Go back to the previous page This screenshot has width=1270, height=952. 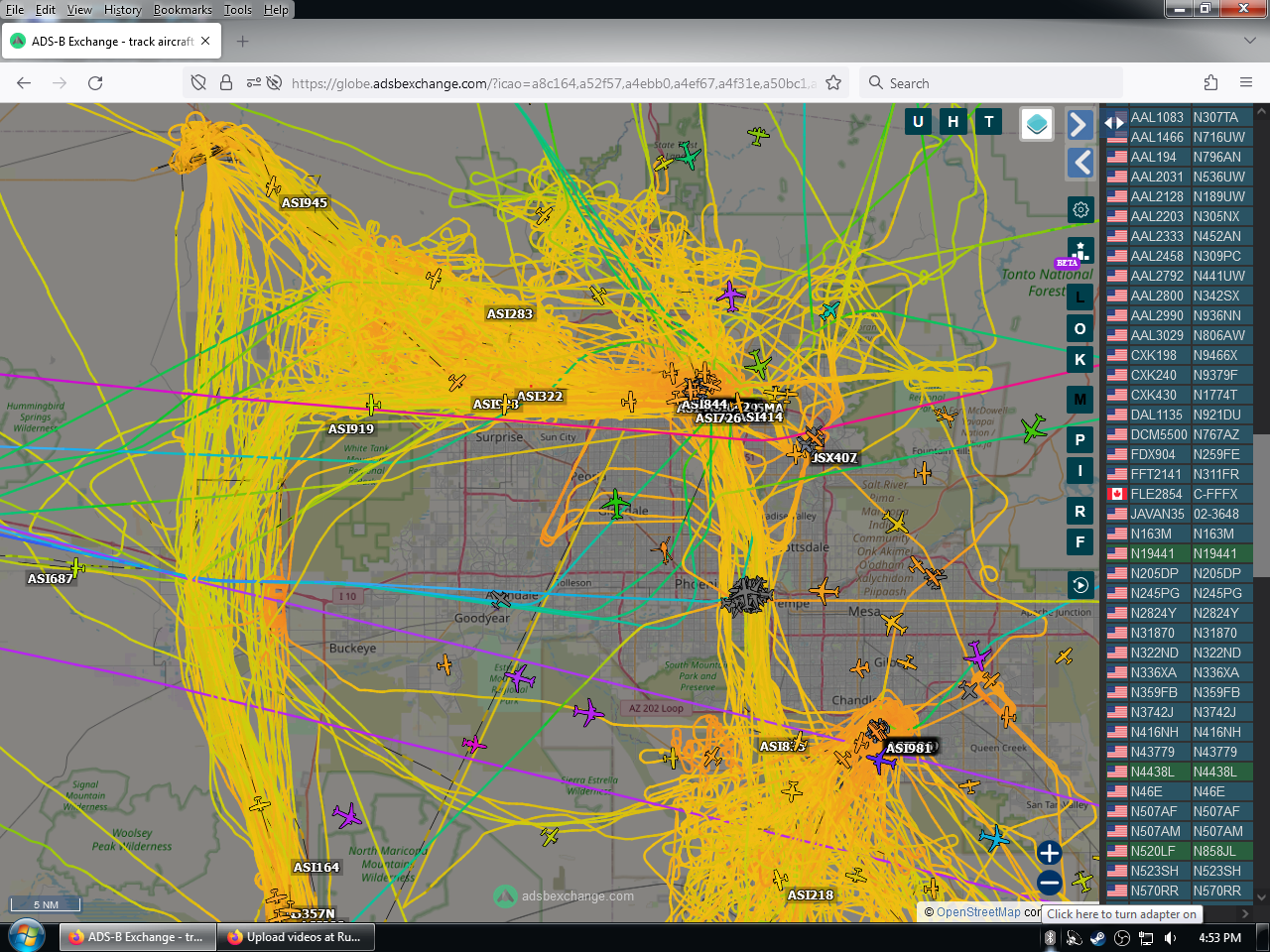point(24,83)
